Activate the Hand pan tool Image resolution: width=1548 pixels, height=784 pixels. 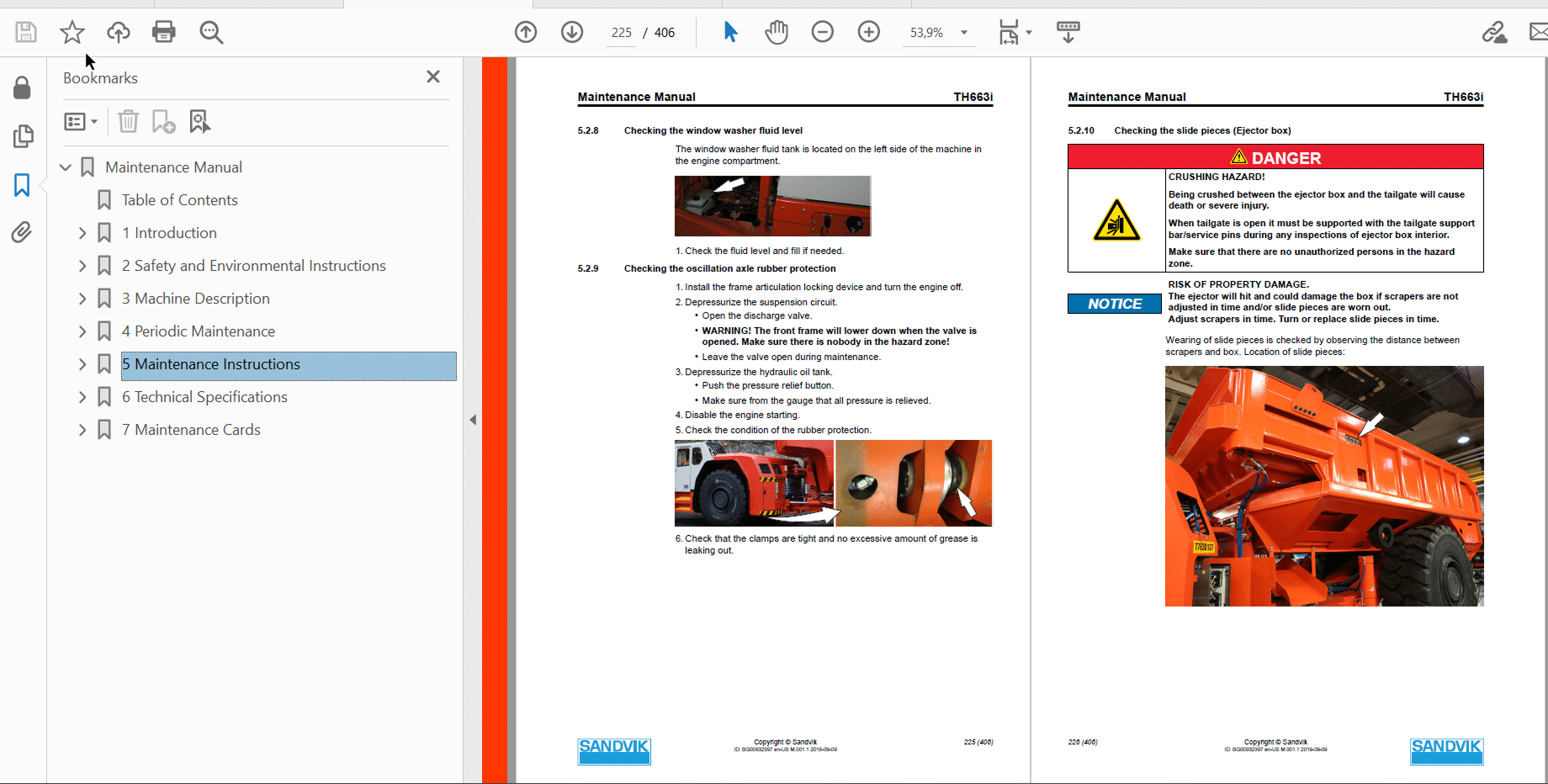[777, 33]
